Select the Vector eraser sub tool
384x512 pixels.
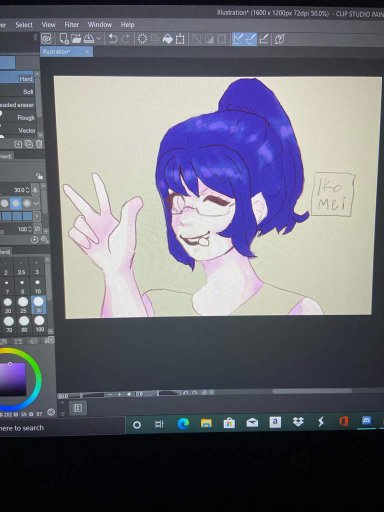pos(17,130)
